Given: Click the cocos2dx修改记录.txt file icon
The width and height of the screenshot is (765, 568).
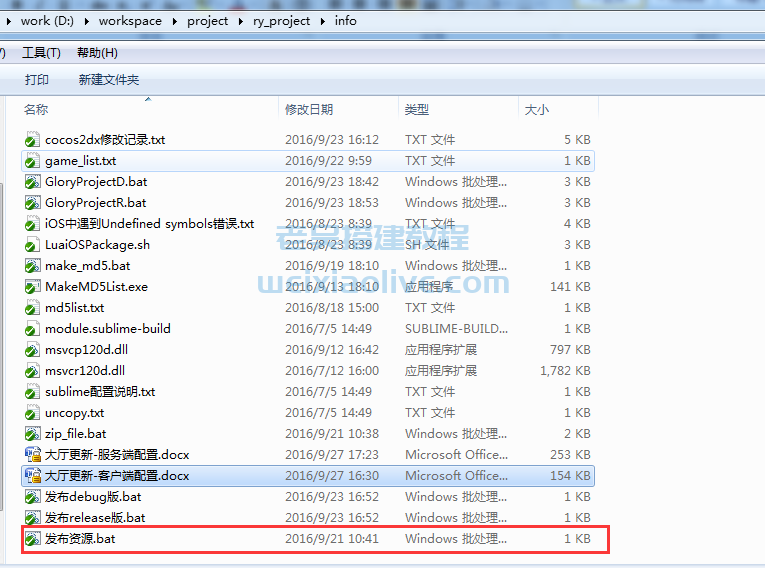Looking at the screenshot, I should click(x=32, y=140).
